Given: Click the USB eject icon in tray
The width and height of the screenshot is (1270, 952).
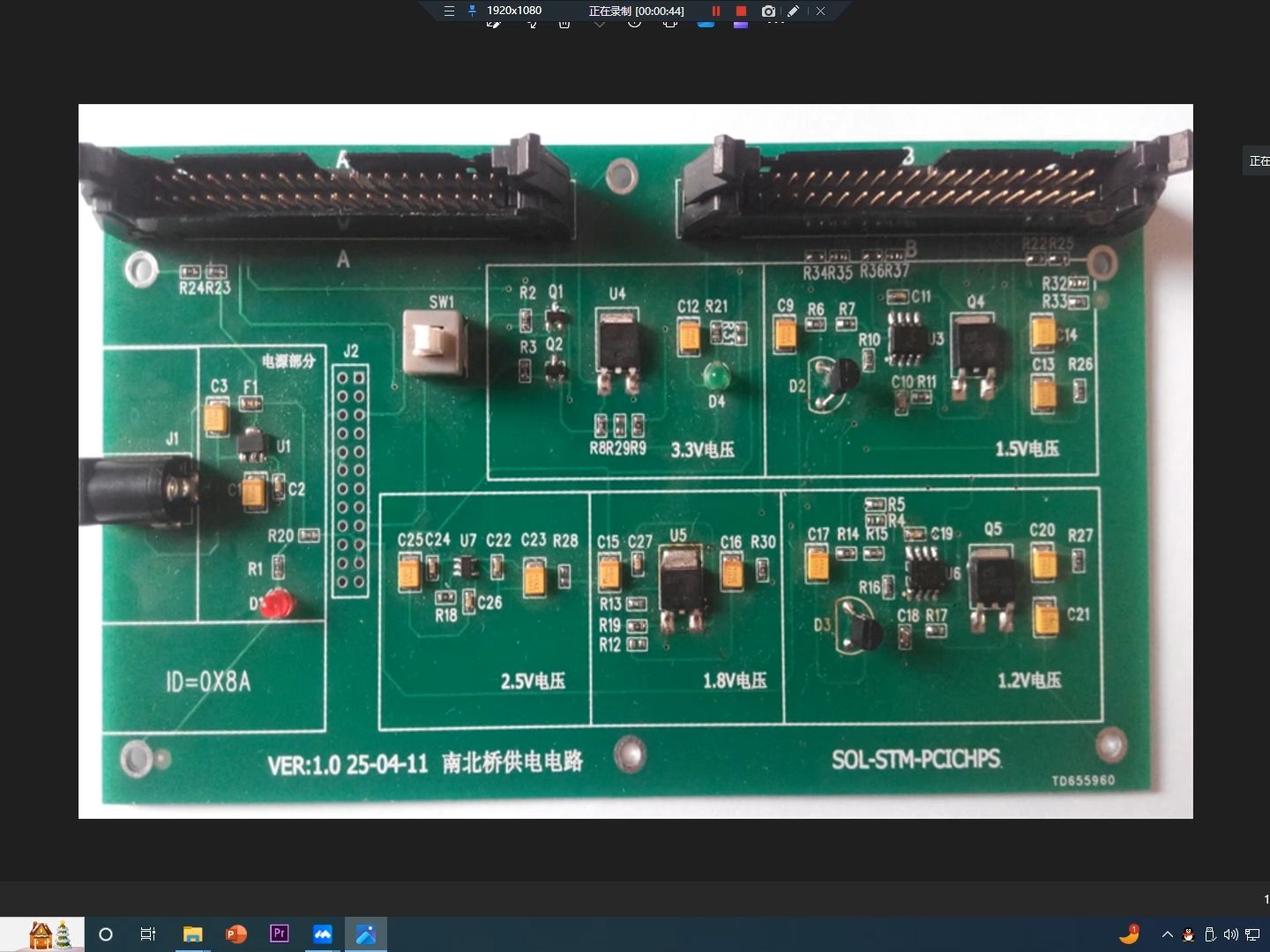Looking at the screenshot, I should coord(1209,934).
